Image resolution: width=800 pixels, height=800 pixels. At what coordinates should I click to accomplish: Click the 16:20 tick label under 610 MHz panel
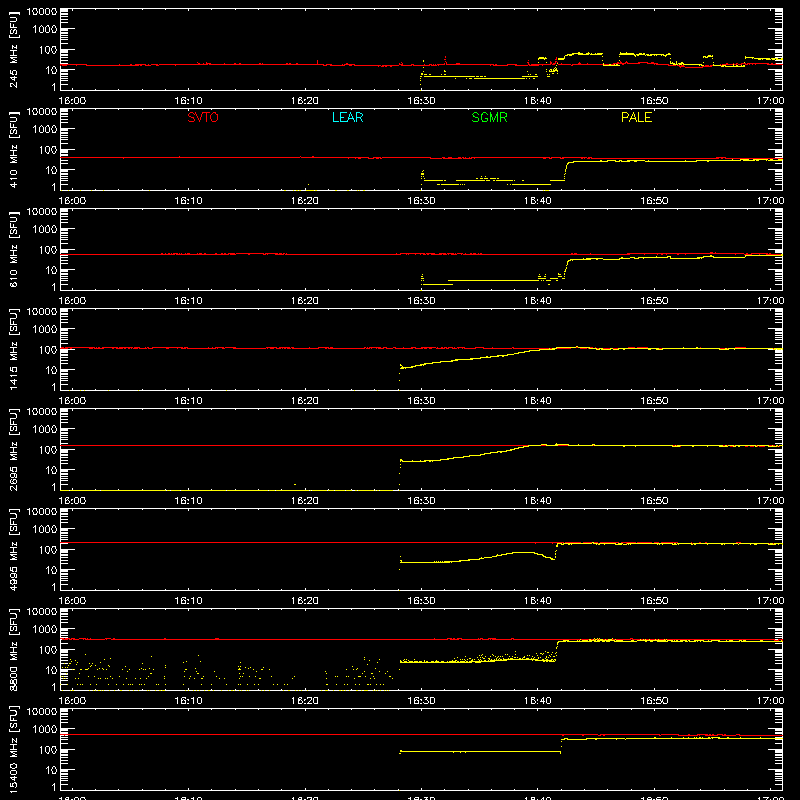click(305, 301)
